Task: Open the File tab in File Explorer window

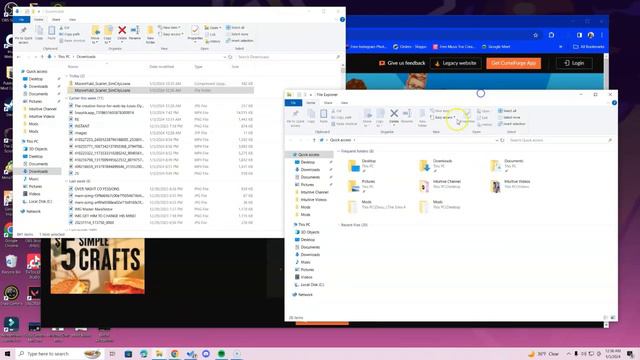Action: [293, 102]
